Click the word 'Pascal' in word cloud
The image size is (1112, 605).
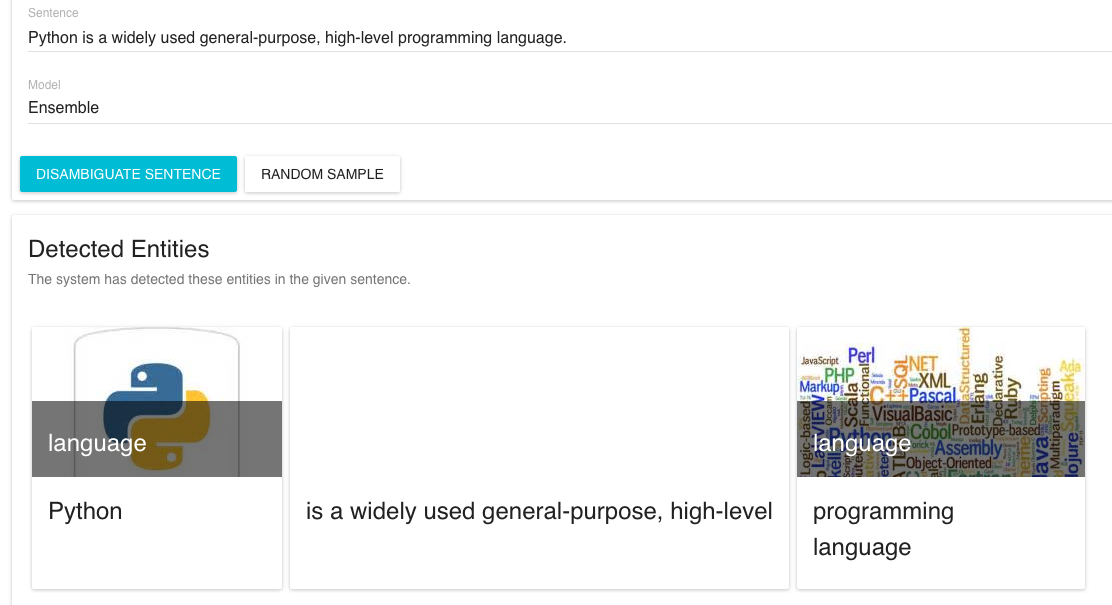933,396
